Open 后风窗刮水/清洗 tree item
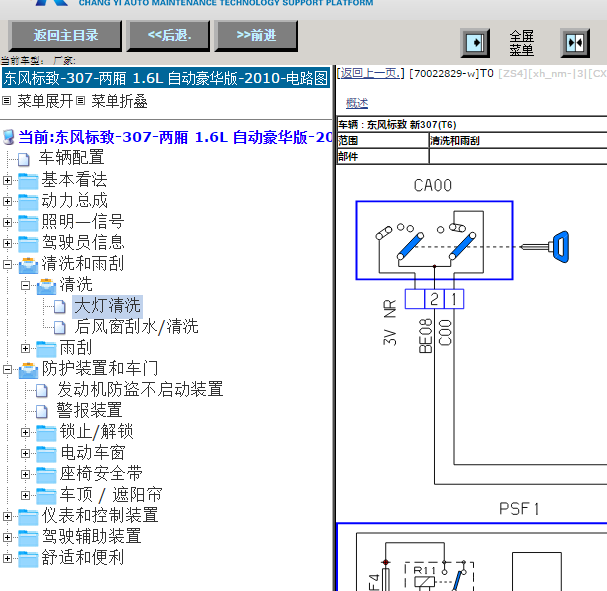607x591 pixels. tap(136, 326)
